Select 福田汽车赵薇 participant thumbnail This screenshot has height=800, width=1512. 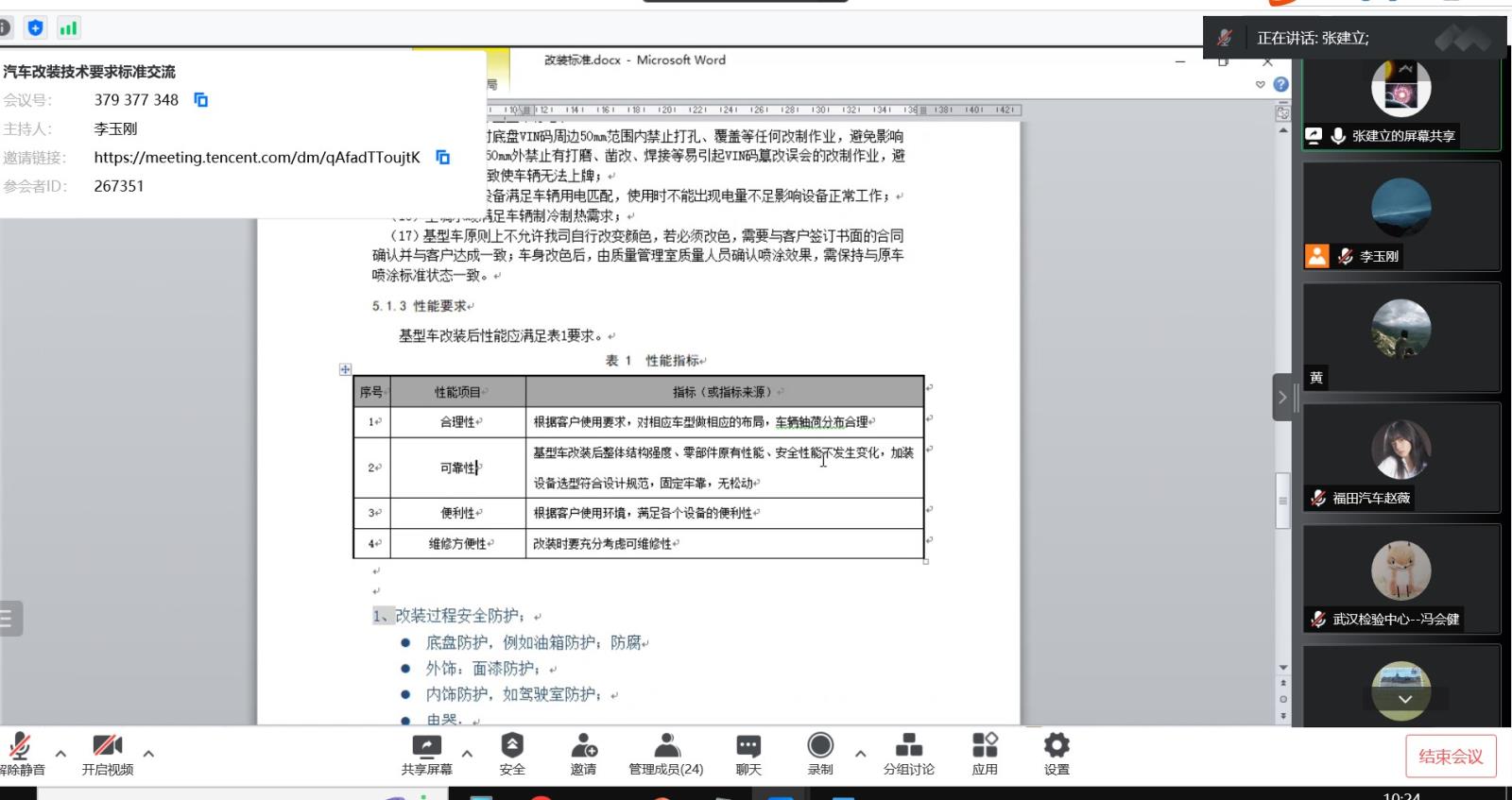point(1400,458)
